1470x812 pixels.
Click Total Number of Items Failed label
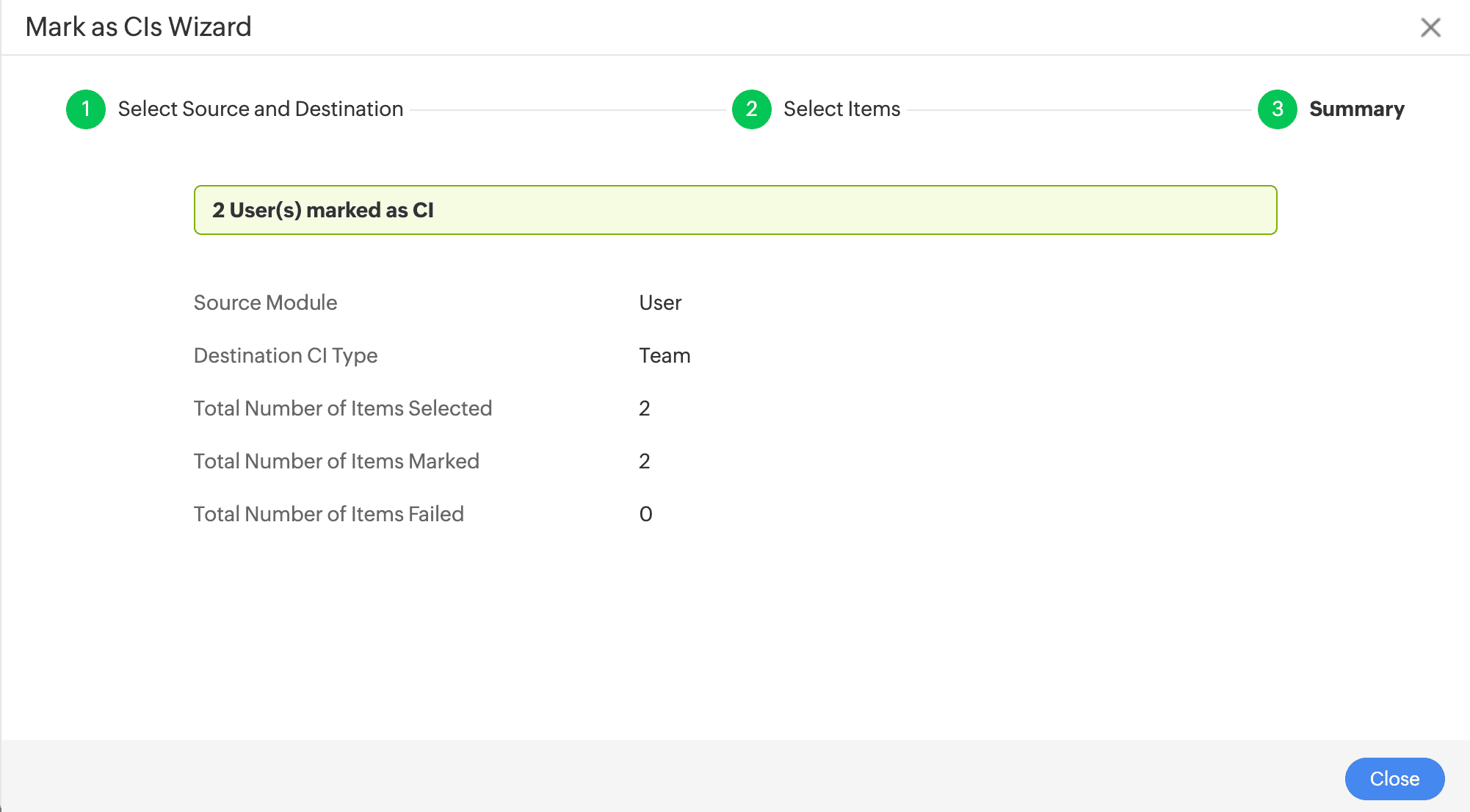coord(328,514)
